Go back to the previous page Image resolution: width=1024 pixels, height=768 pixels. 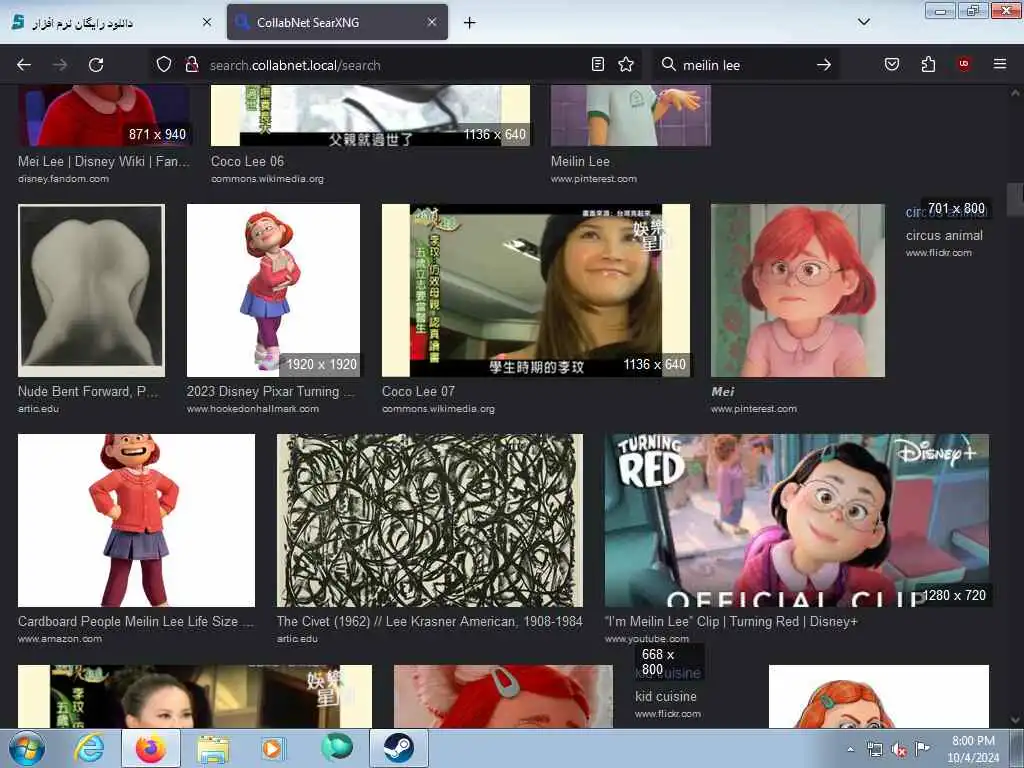(x=24, y=65)
